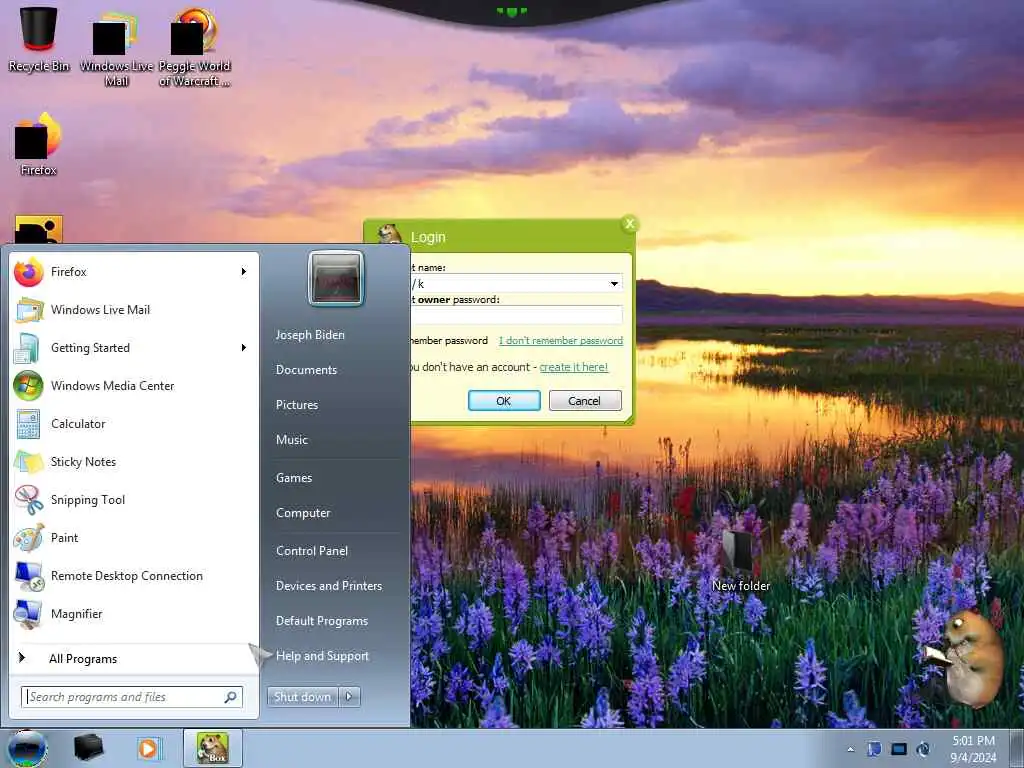Open Getting Started in Start menu
This screenshot has width=1024, height=768.
click(x=134, y=347)
